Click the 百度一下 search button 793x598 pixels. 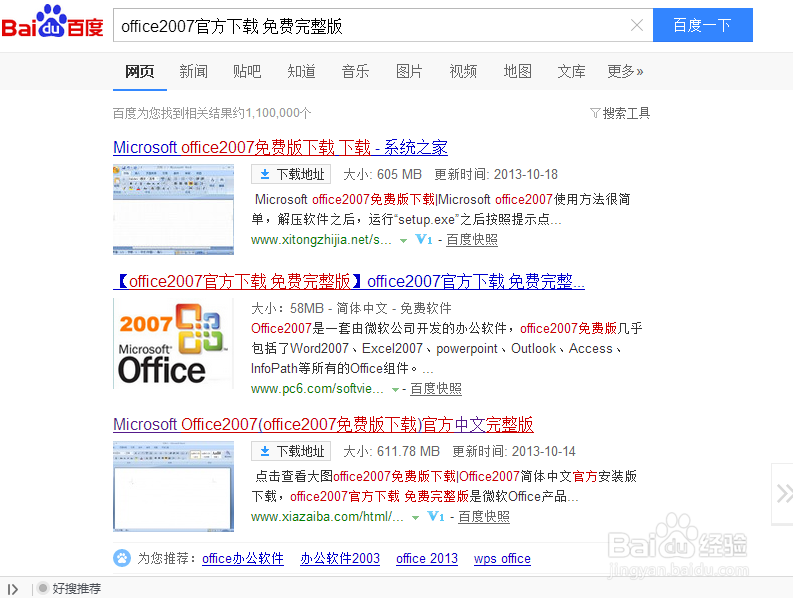pyautogui.click(x=702, y=25)
